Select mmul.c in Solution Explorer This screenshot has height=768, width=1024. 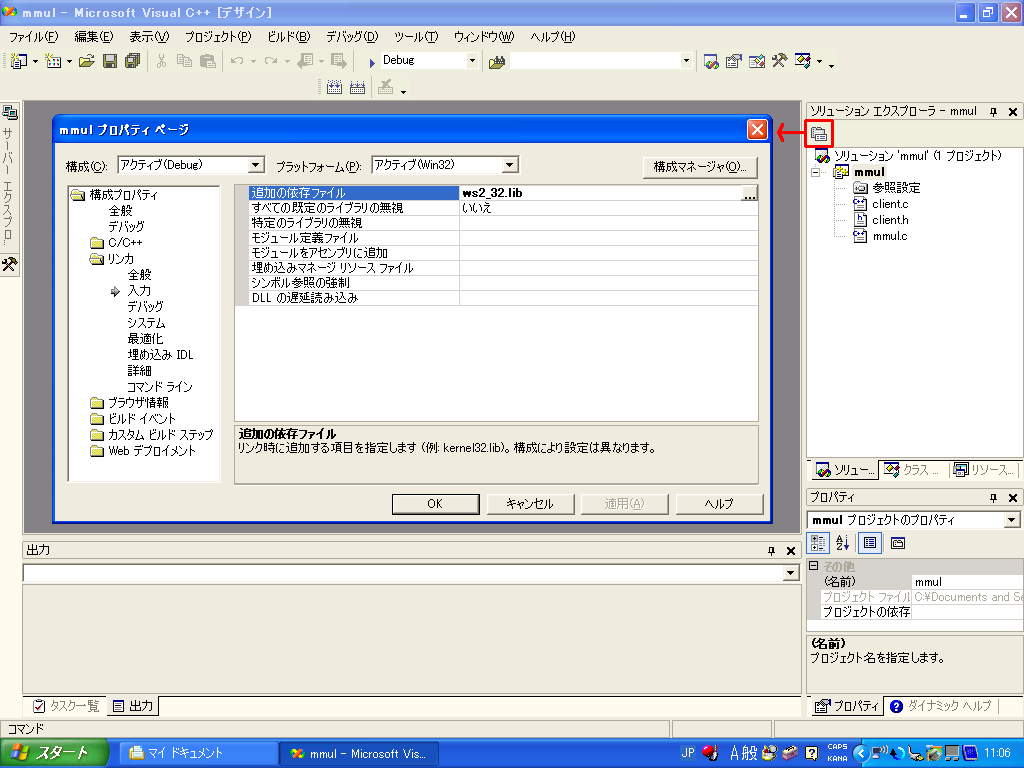[889, 236]
